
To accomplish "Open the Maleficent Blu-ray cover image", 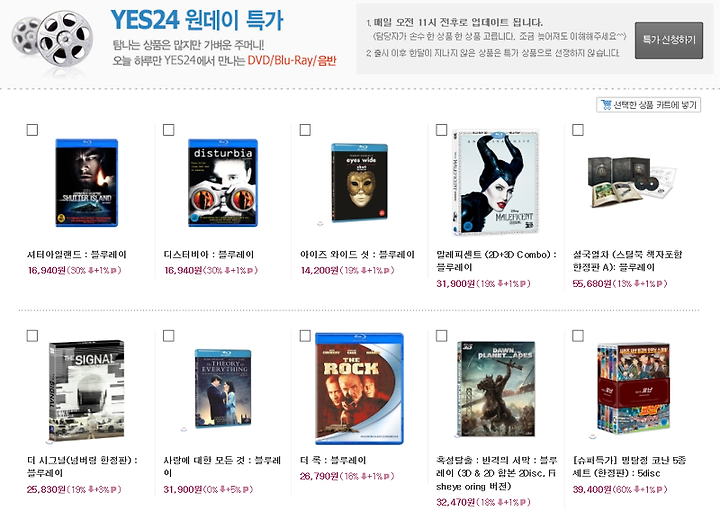I will 496,182.
